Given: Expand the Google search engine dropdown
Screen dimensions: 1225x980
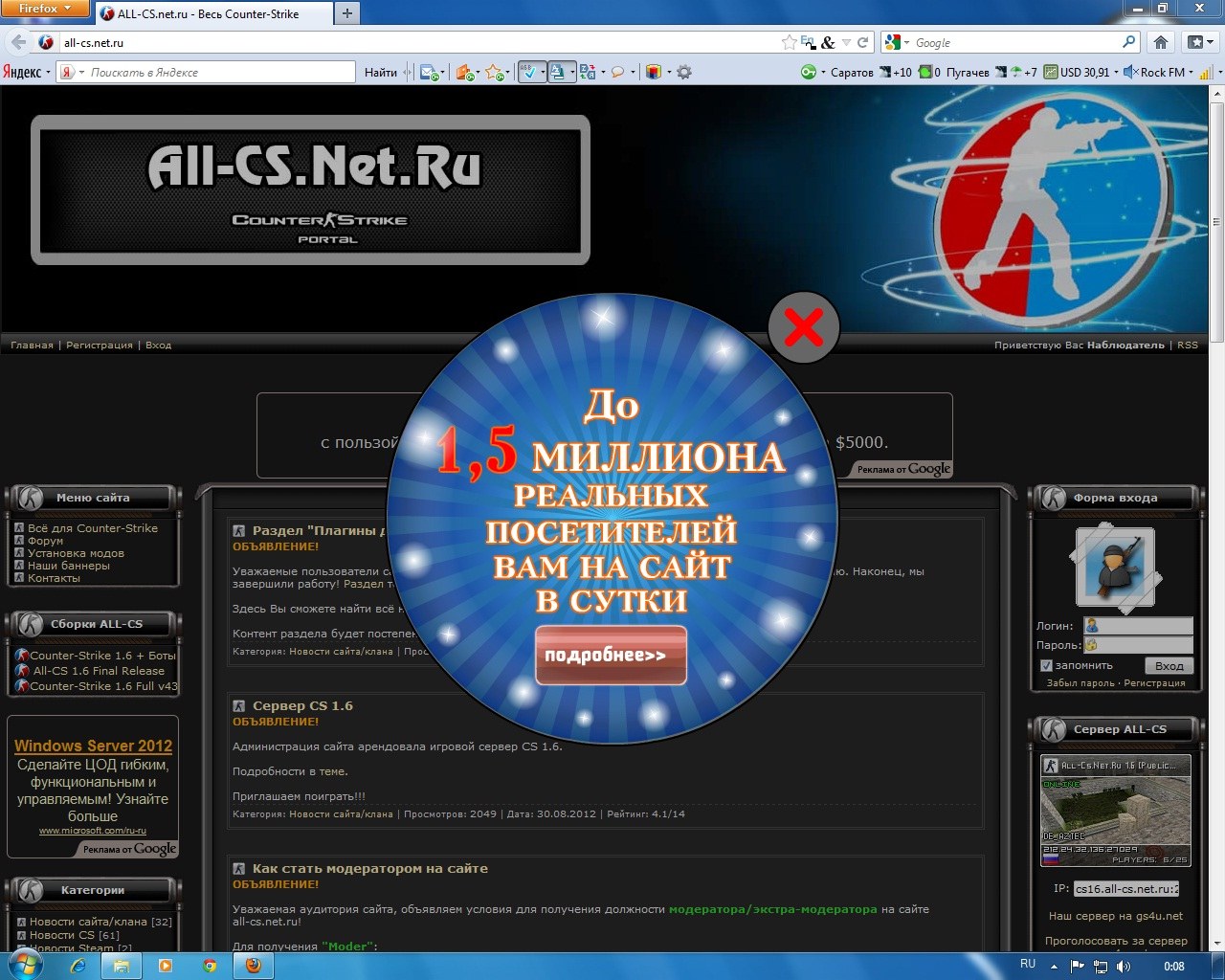Looking at the screenshot, I should [897, 42].
